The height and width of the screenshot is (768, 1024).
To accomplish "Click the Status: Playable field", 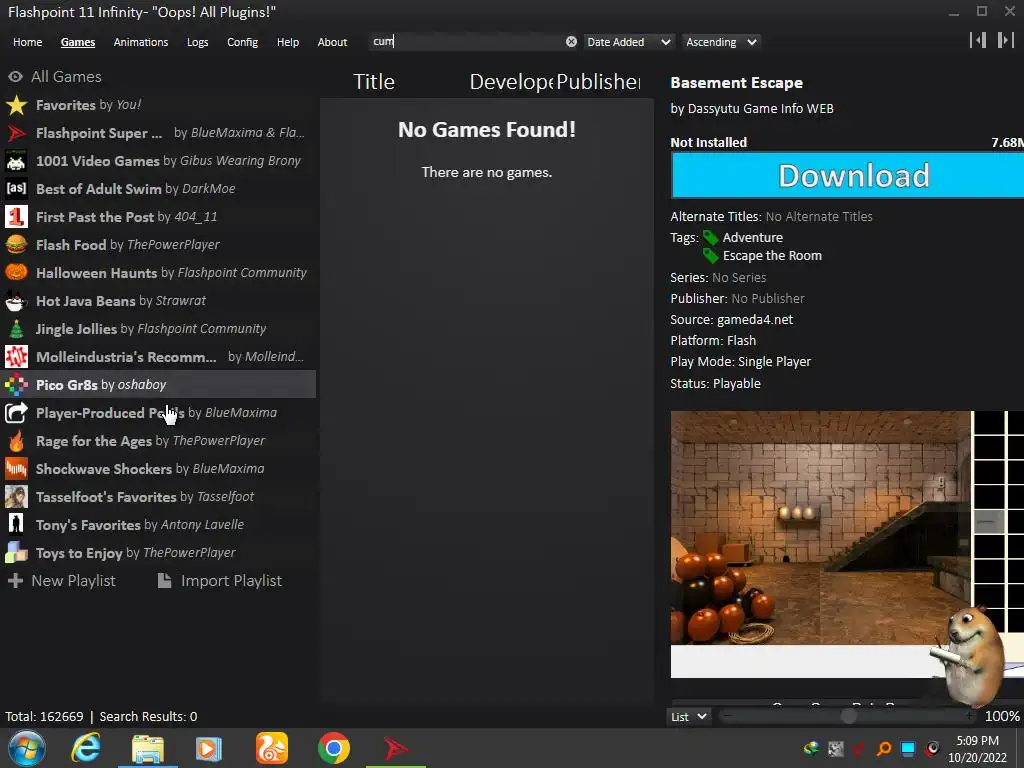I will (715, 383).
